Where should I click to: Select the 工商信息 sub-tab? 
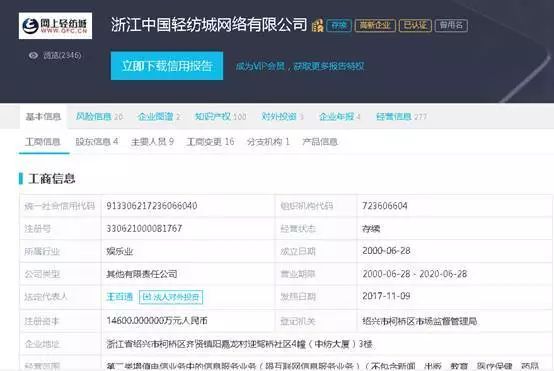click(x=43, y=142)
